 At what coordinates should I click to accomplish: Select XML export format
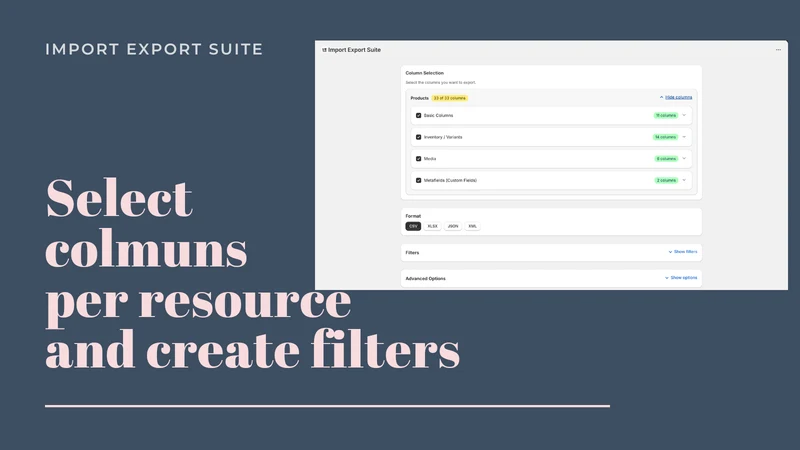[x=472, y=226]
